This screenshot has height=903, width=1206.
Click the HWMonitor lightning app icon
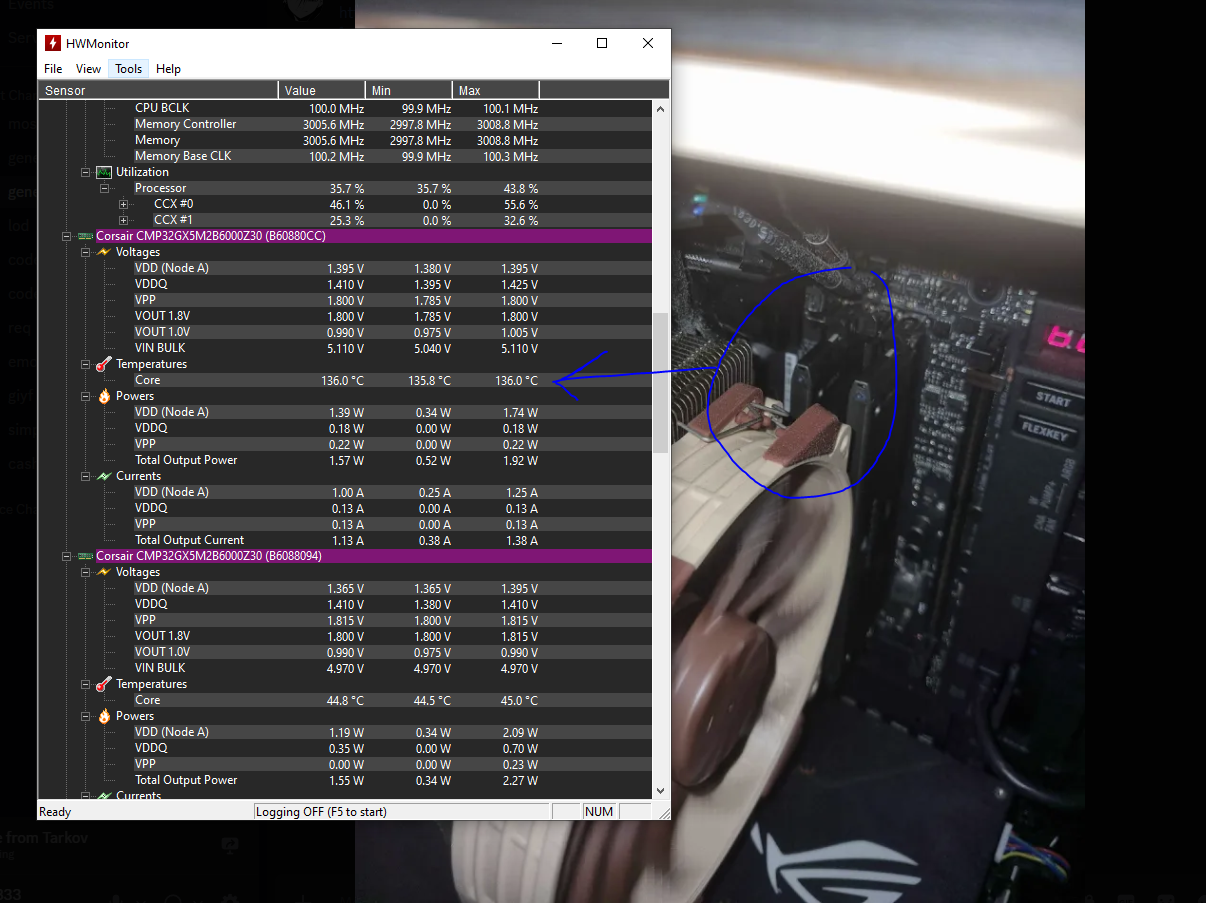tap(53, 44)
